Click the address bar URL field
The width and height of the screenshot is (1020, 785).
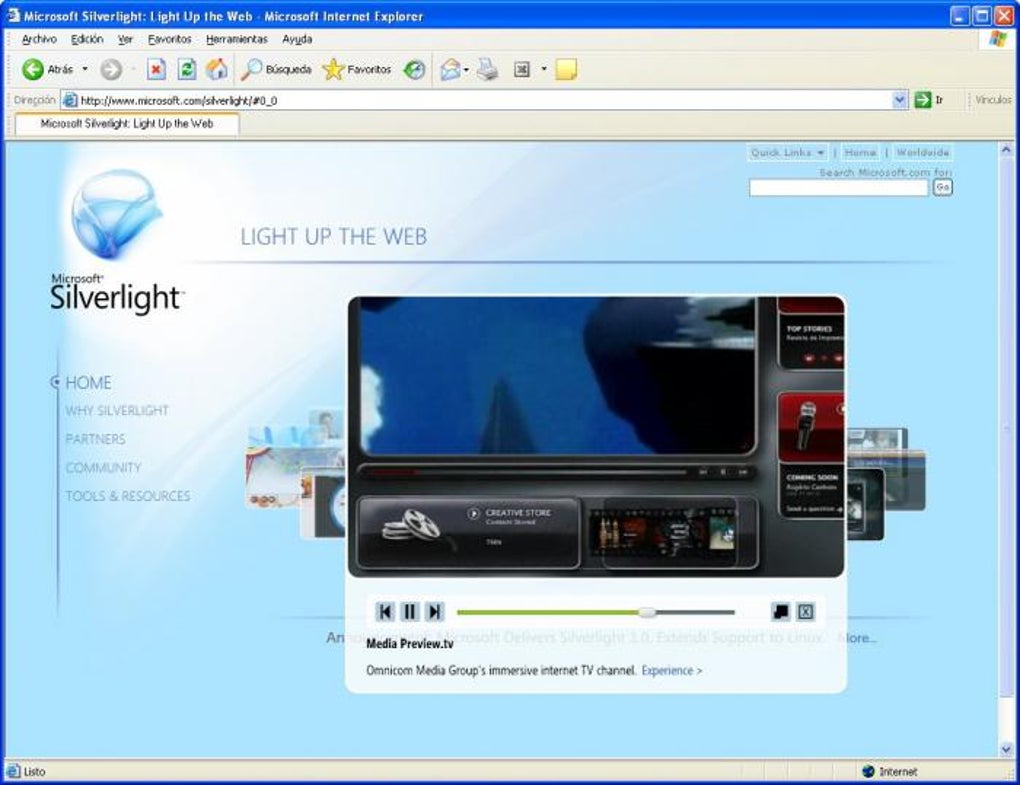tap(485, 100)
